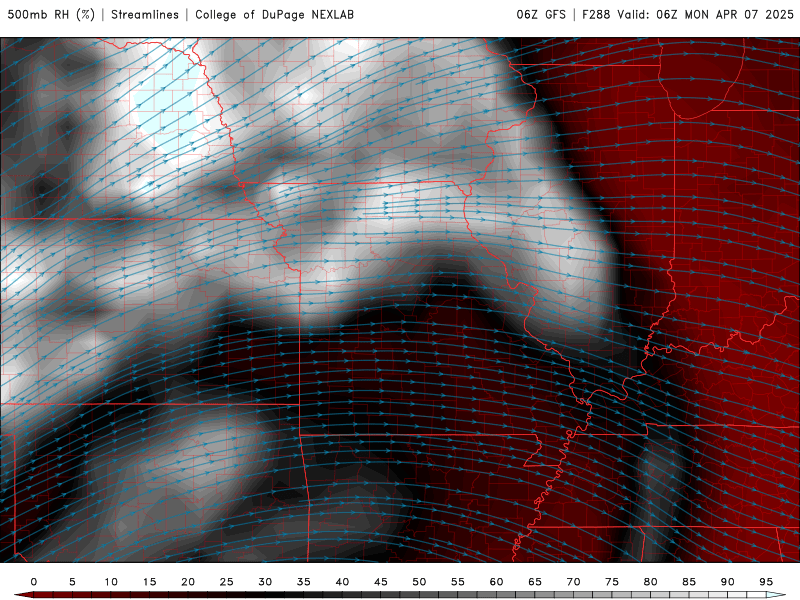Select the "30" value on color scale

[265, 582]
